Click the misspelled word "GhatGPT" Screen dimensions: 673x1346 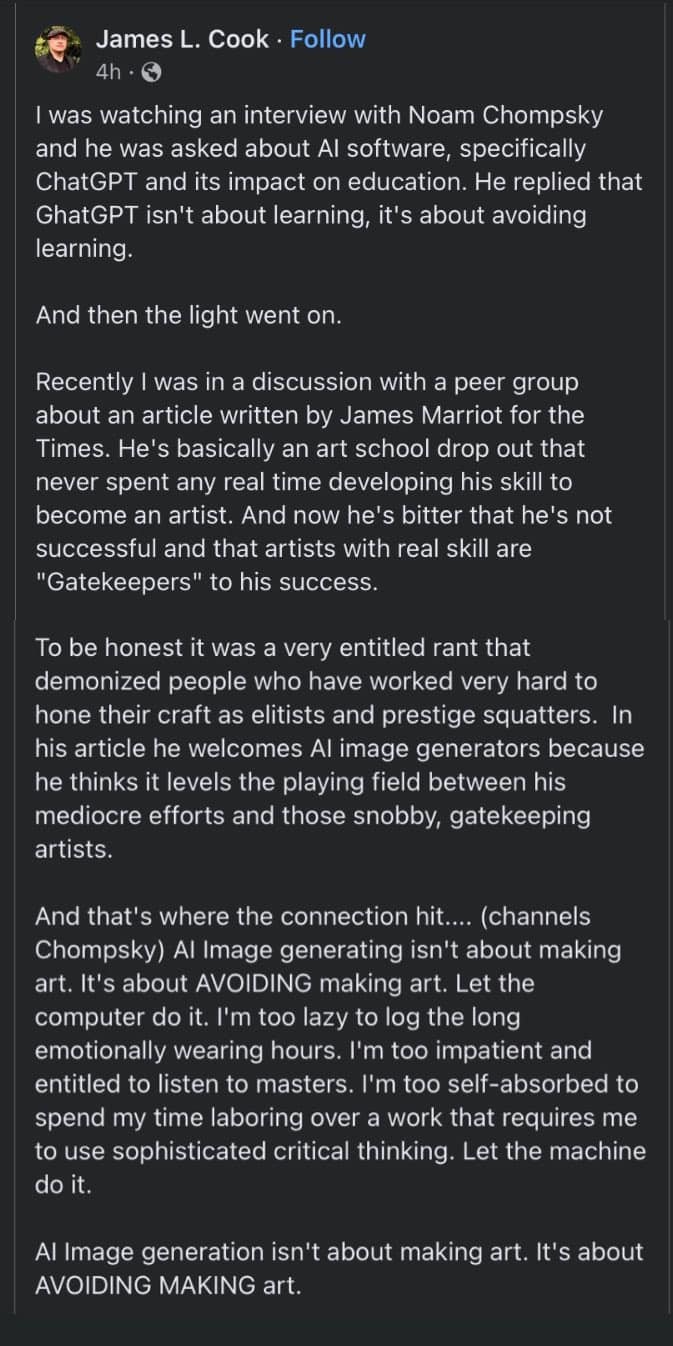tap(94, 216)
